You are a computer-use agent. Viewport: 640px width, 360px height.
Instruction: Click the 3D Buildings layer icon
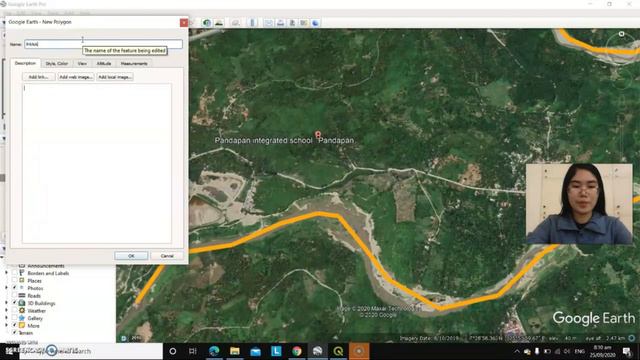pos(22,303)
